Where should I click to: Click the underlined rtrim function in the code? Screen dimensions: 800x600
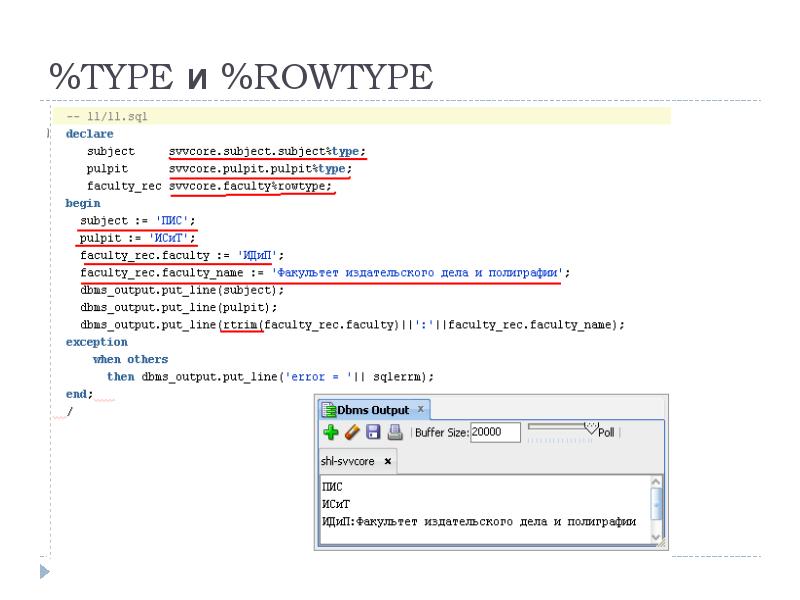pos(238,324)
